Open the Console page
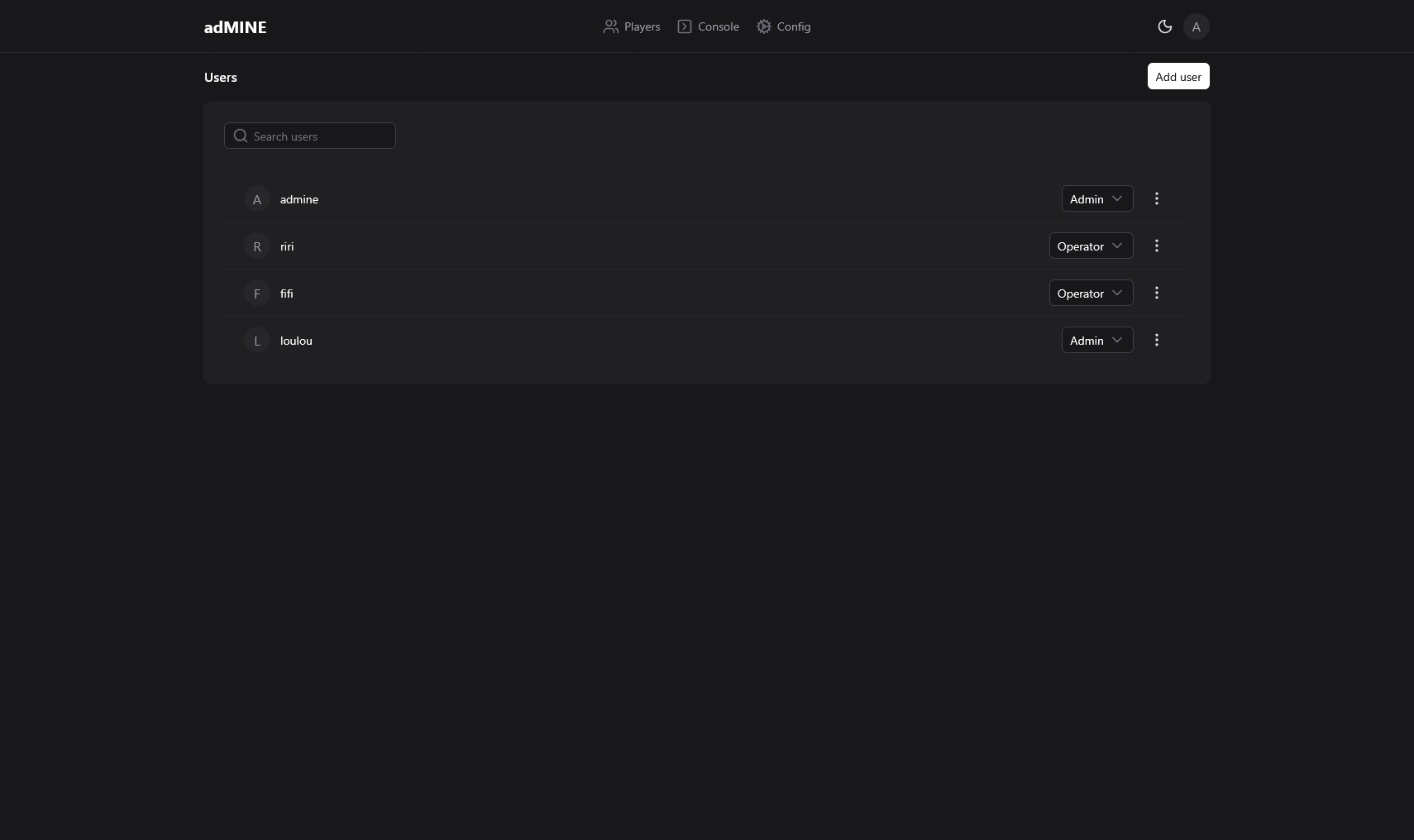1414x840 pixels. (708, 26)
